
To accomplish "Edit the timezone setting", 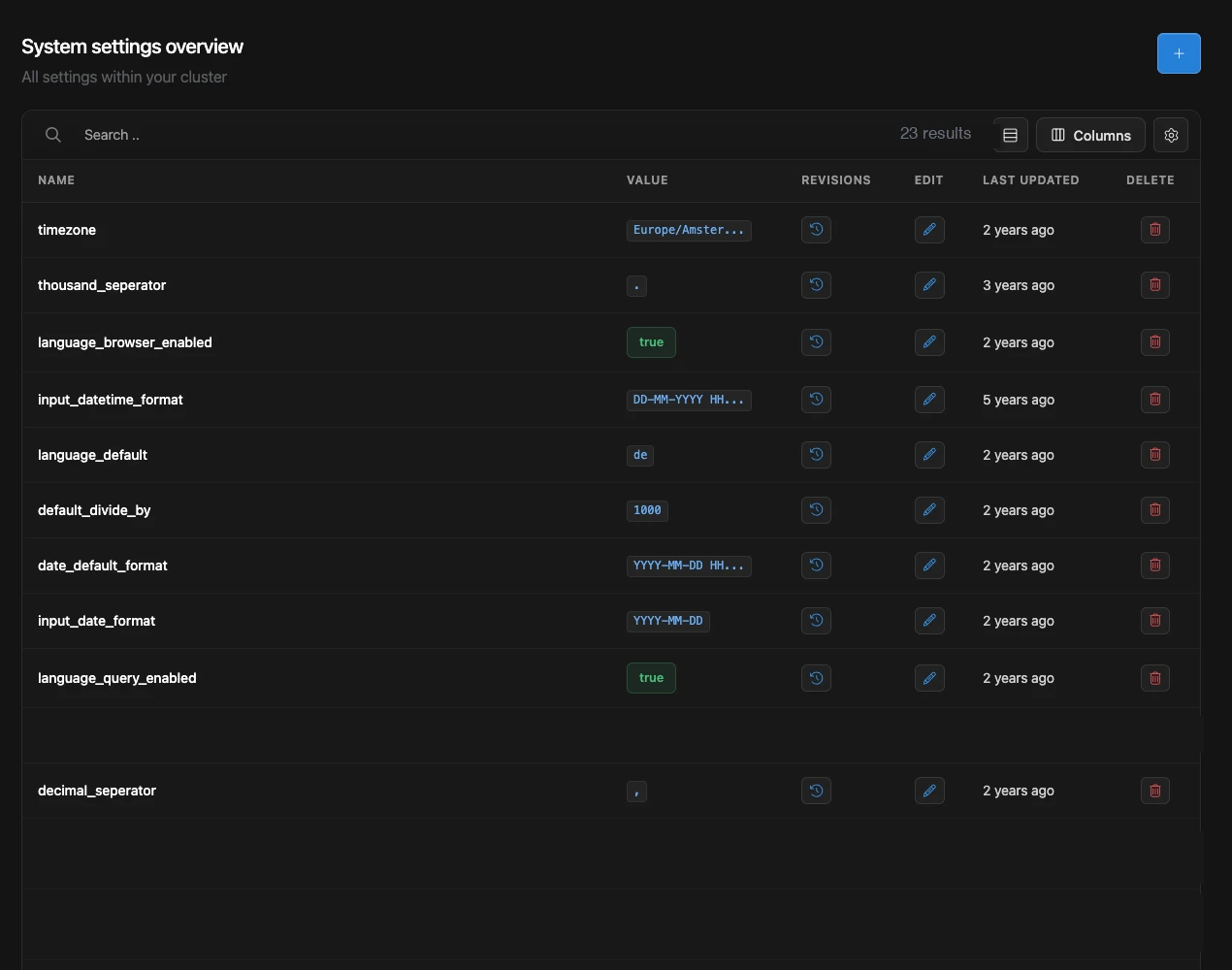I will 929,230.
